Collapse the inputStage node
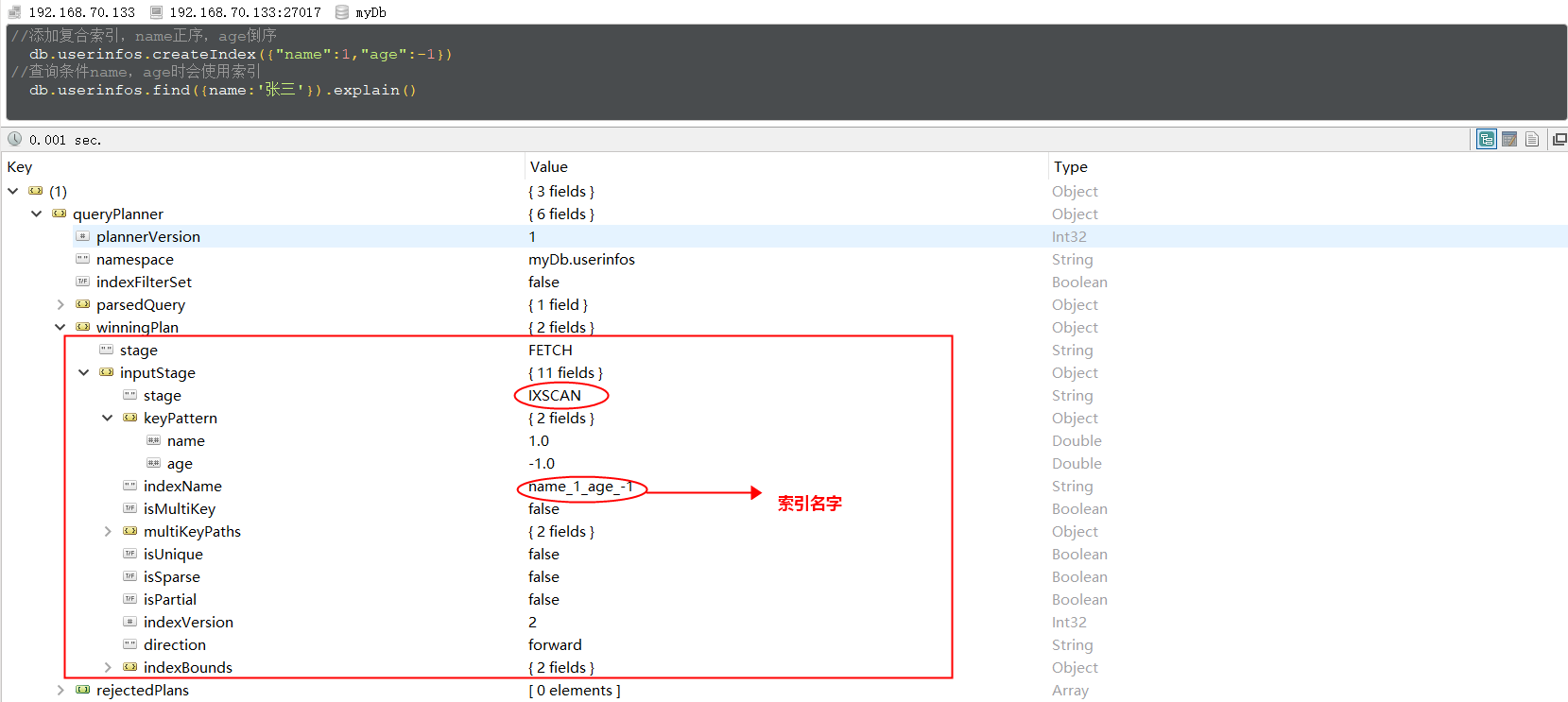Image resolution: width=1568 pixels, height=702 pixels. point(84,372)
